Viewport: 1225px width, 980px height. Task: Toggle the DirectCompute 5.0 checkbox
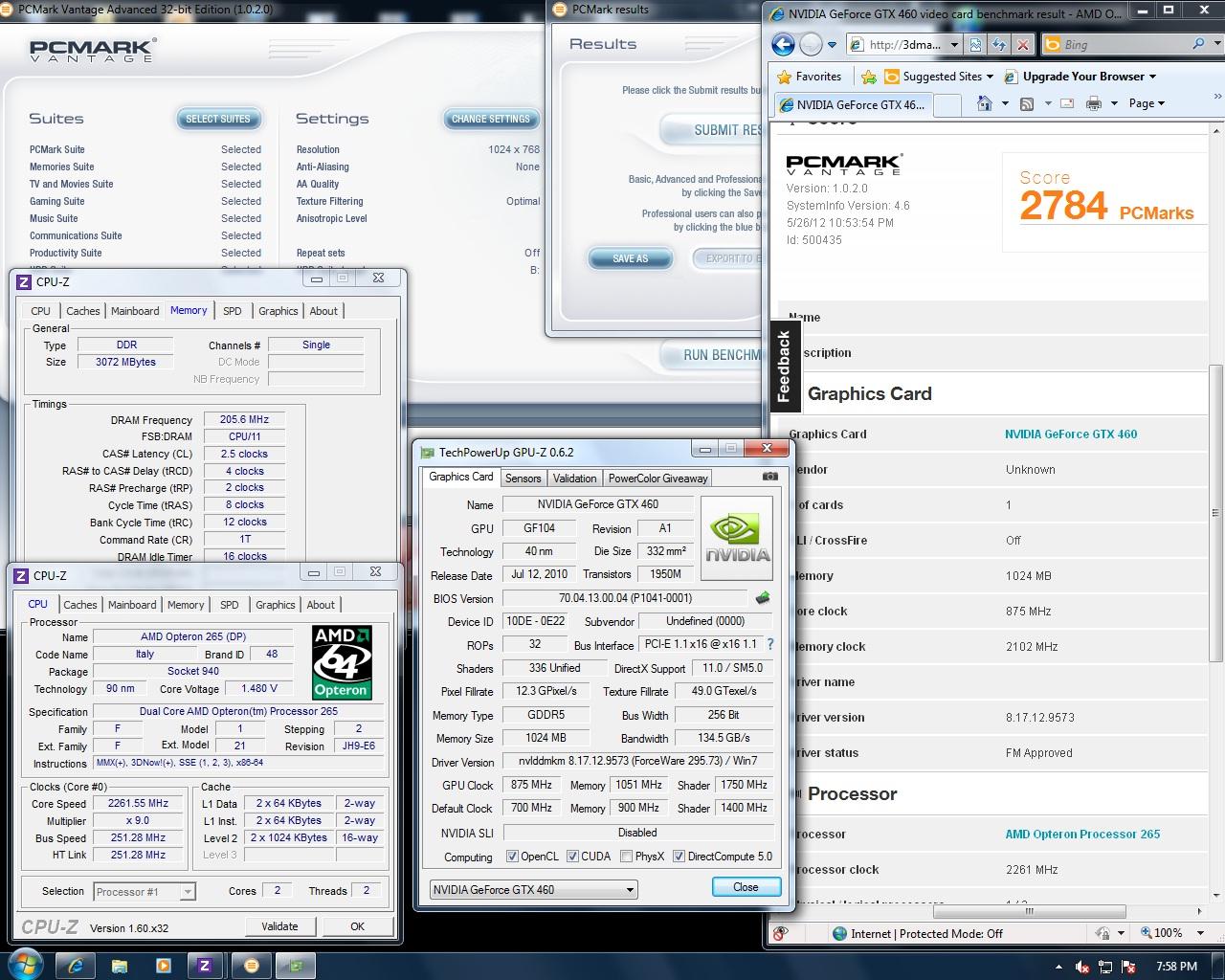[679, 857]
